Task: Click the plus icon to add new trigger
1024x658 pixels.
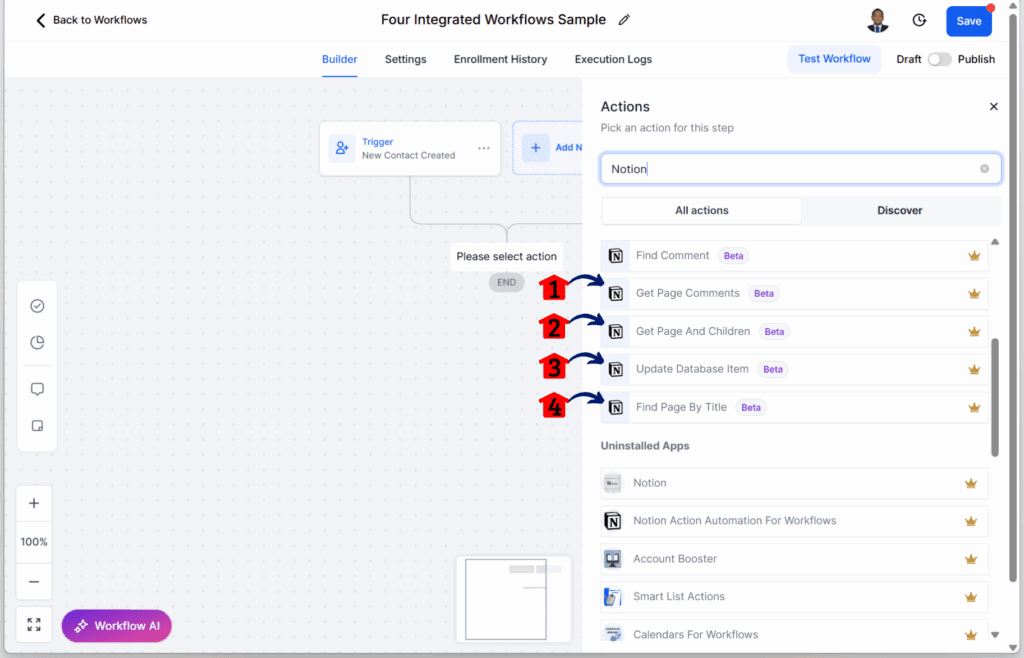Action: coord(536,148)
